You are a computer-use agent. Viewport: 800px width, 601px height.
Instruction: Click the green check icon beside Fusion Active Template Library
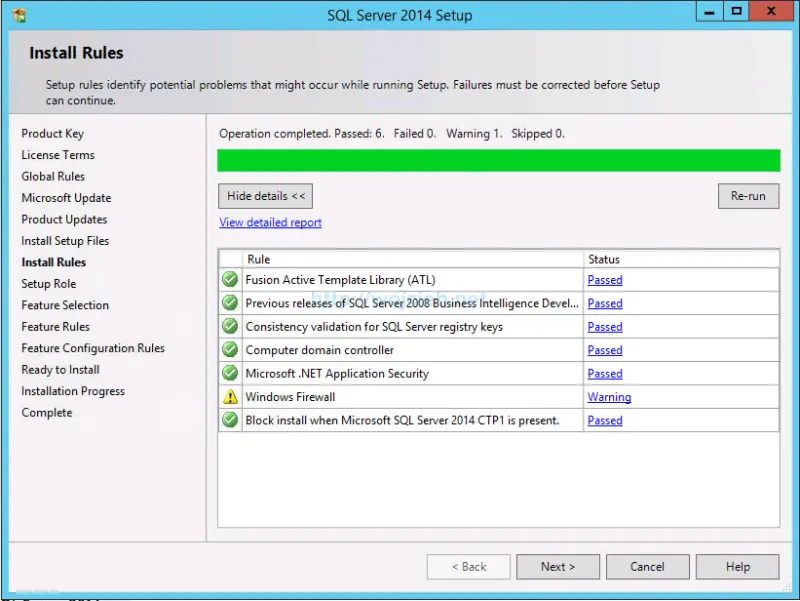click(x=230, y=280)
